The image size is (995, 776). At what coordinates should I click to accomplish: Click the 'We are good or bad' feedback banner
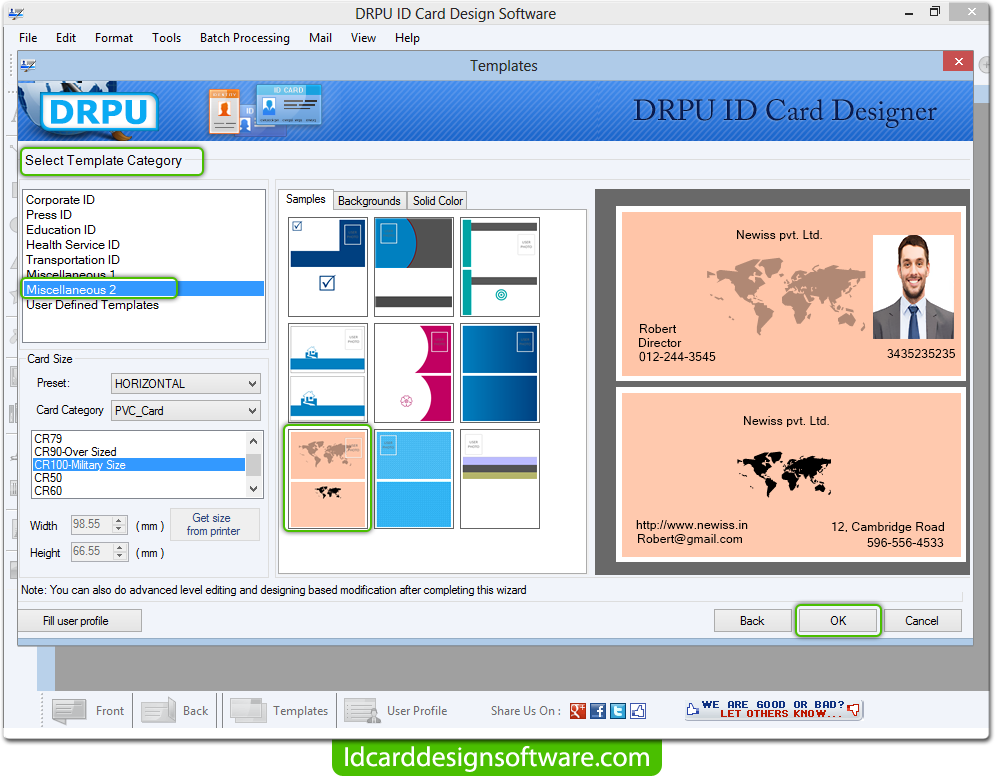(x=774, y=709)
